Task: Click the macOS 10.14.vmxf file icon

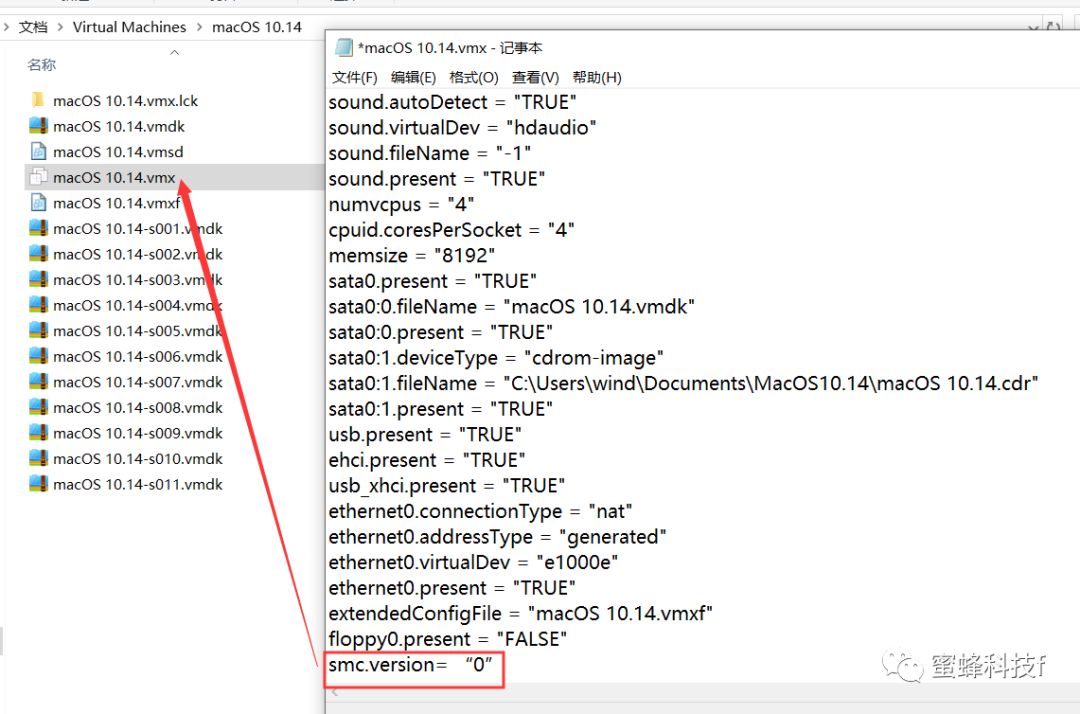Action: pos(38,202)
